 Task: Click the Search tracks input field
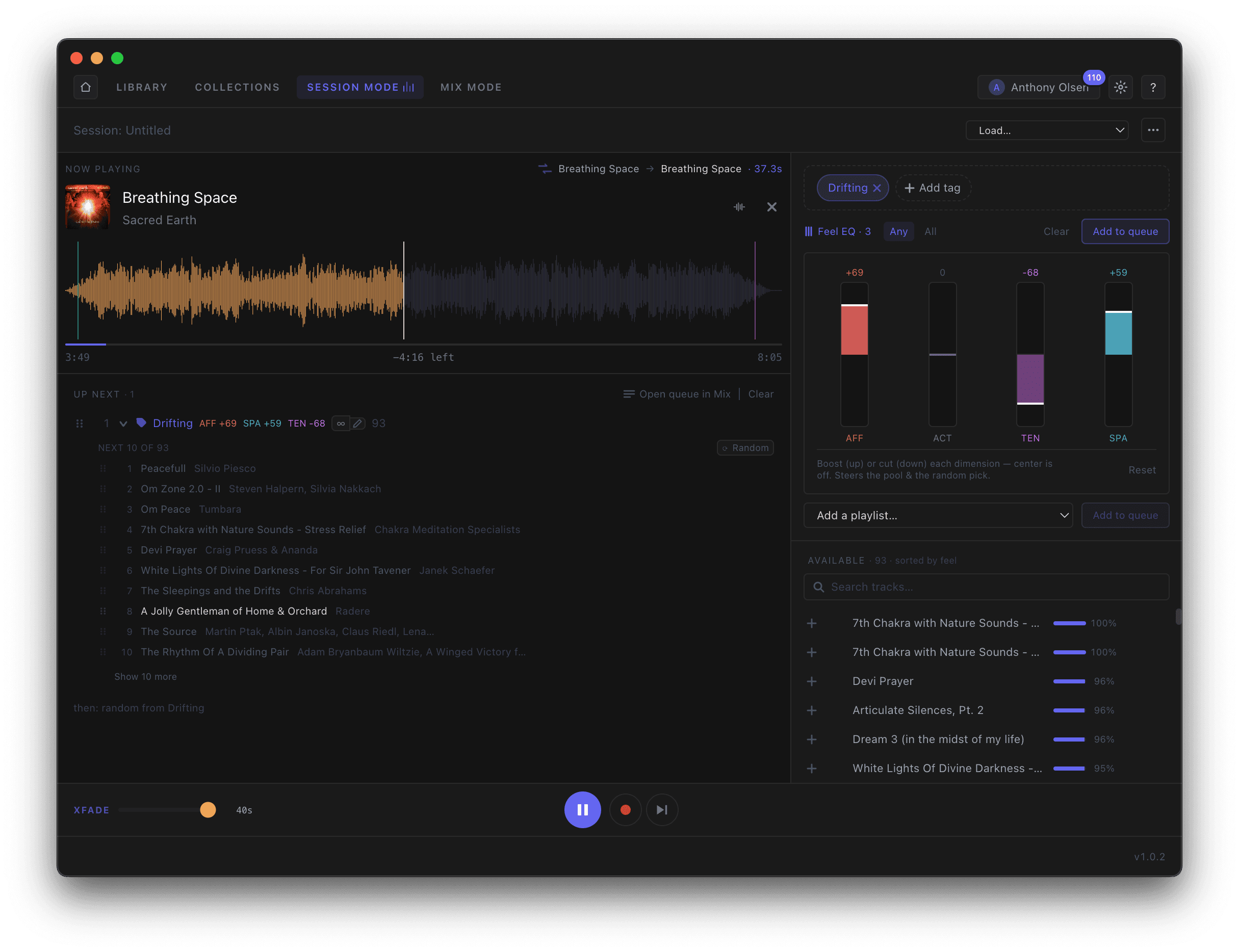(x=986, y=587)
